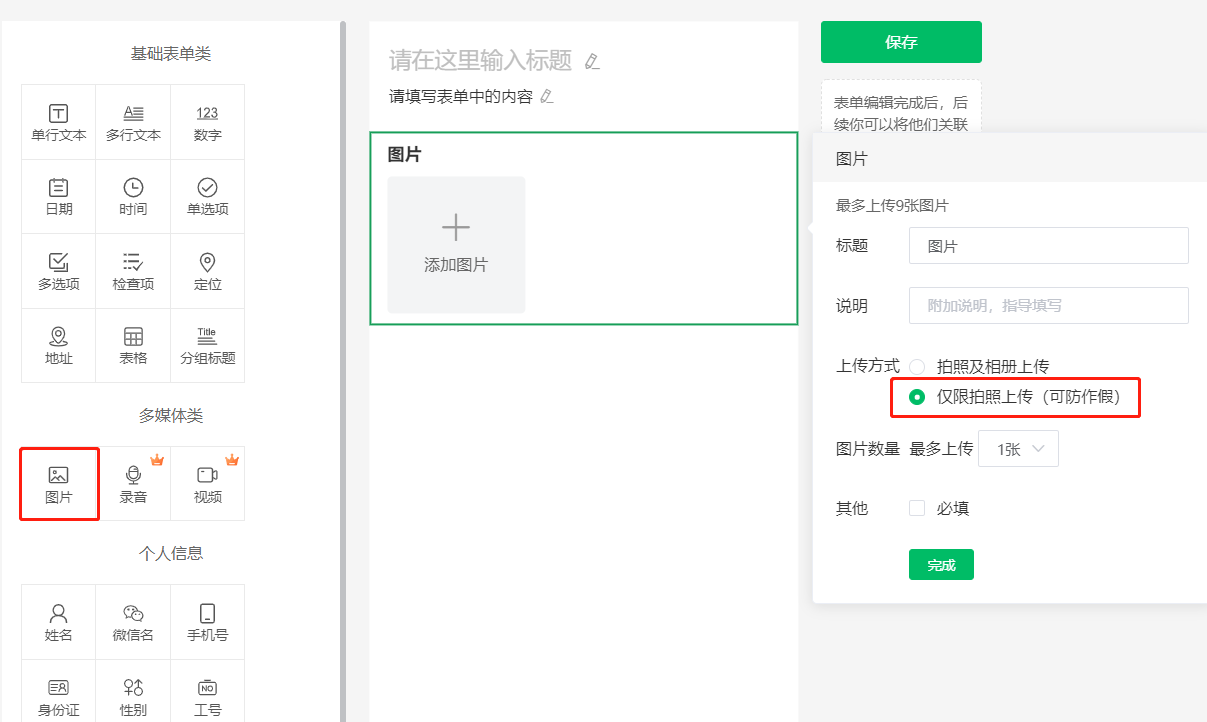The image size is (1207, 722).
Task: Focus the 标题 input containing 图片
Action: click(1048, 246)
